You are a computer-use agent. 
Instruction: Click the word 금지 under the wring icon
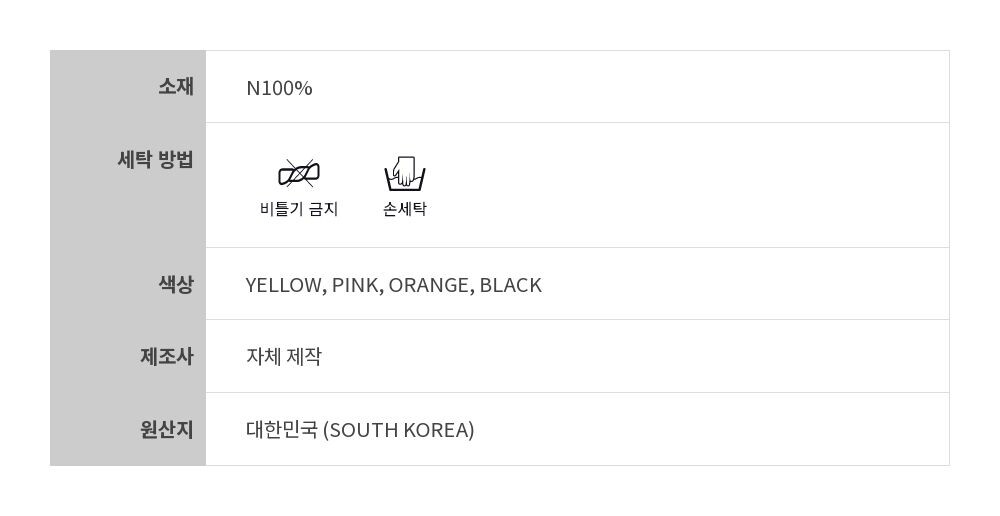pos(323,209)
